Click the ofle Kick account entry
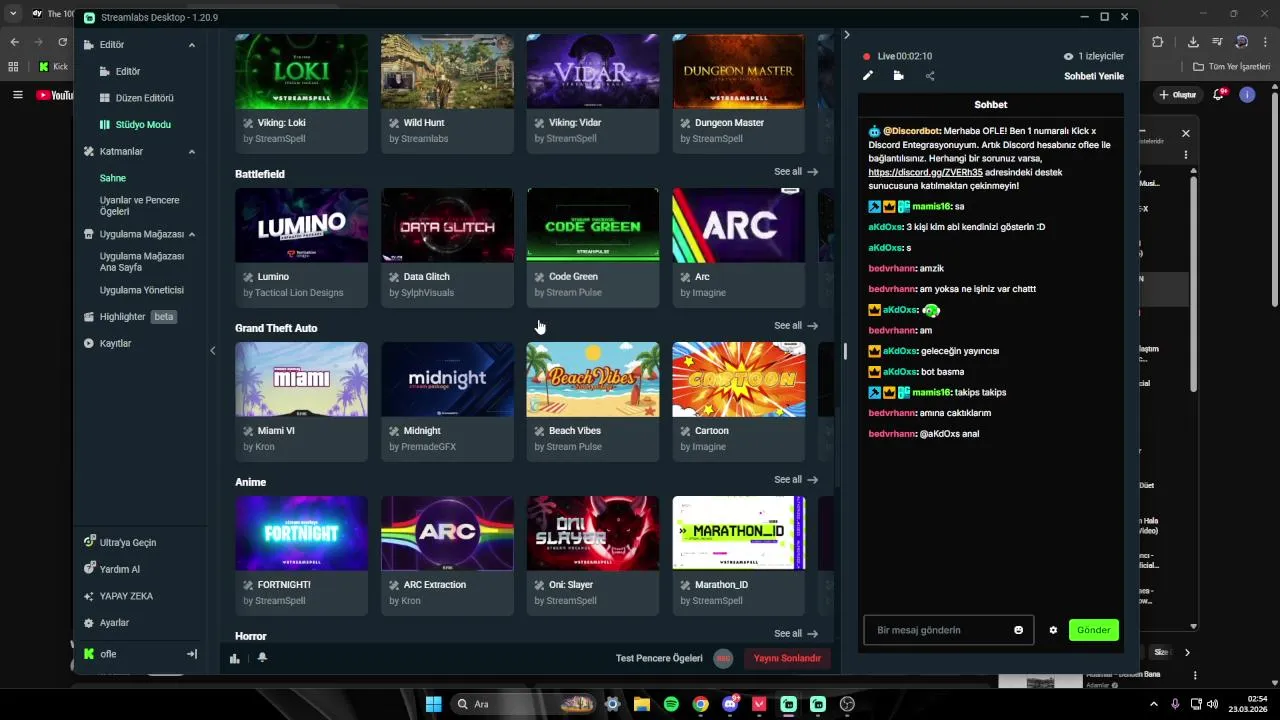The image size is (1280, 720). tap(100, 654)
